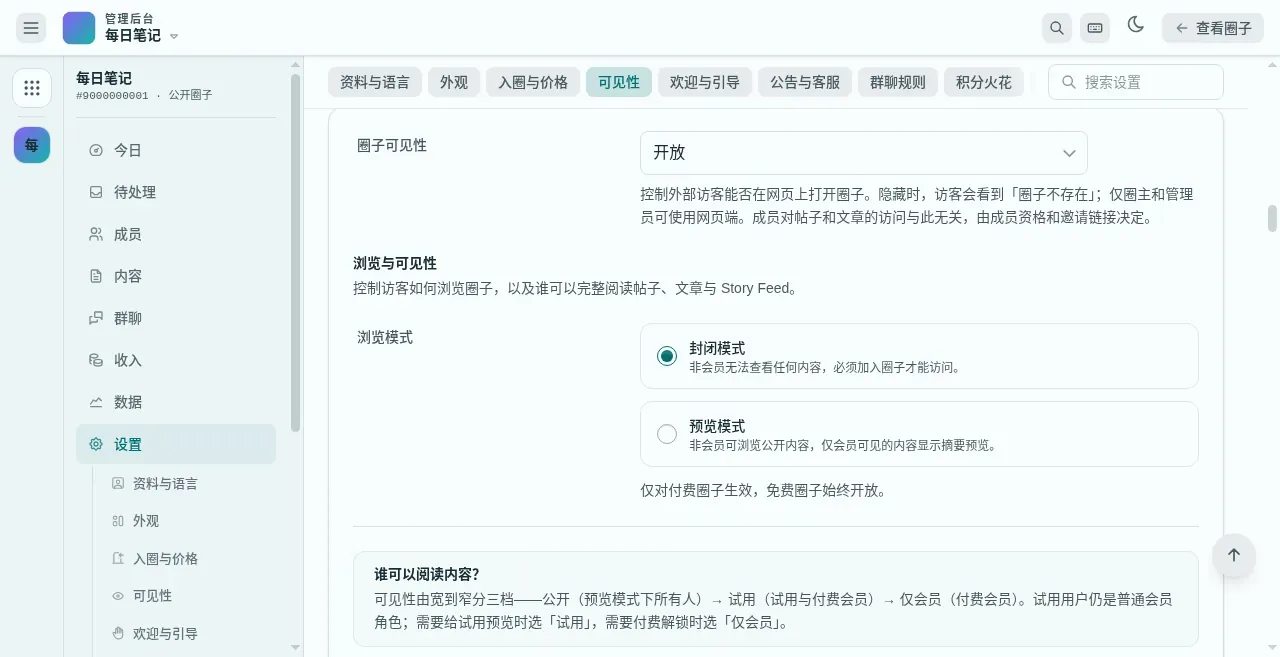The image size is (1280, 657).
Task: Switch to 外观 tab
Action: [x=454, y=82]
